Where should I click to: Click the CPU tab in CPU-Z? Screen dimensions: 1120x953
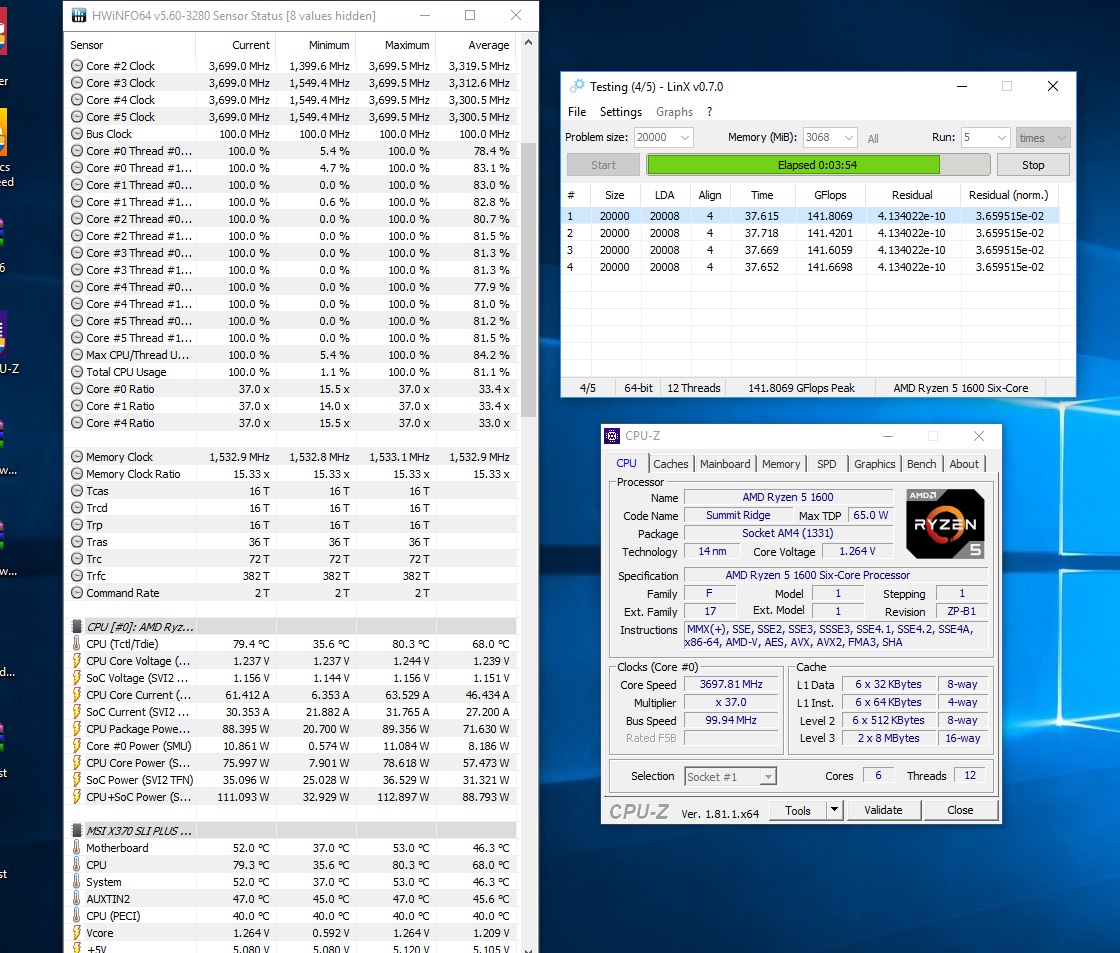(626, 463)
